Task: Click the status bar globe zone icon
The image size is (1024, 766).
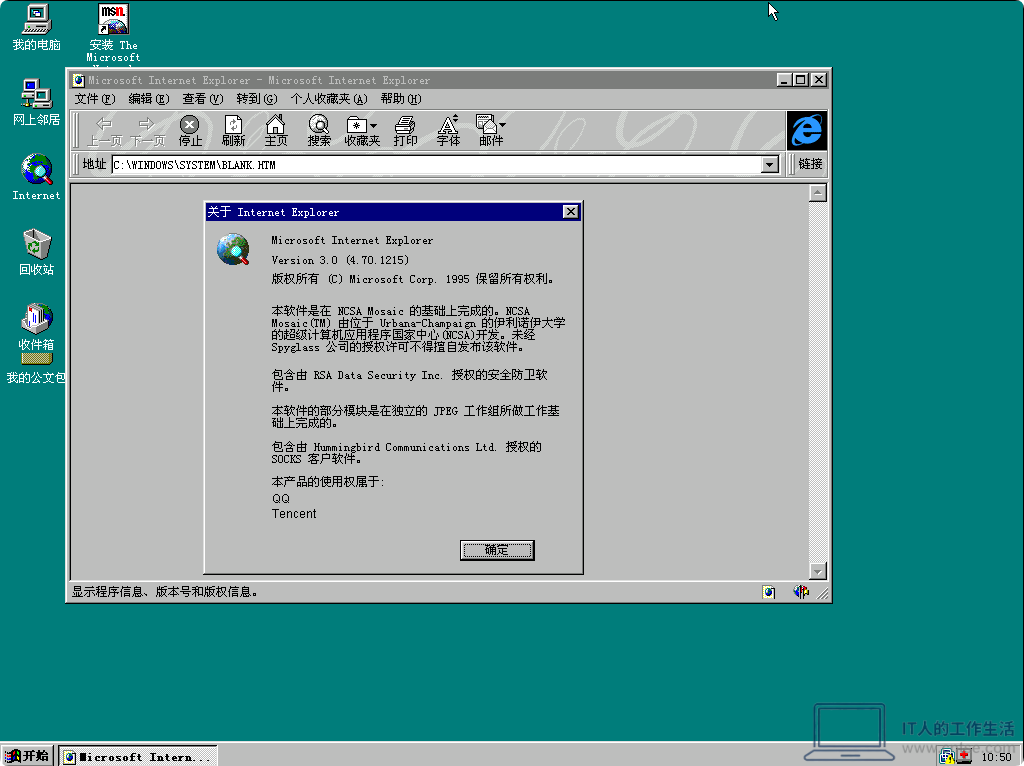Action: (801, 592)
